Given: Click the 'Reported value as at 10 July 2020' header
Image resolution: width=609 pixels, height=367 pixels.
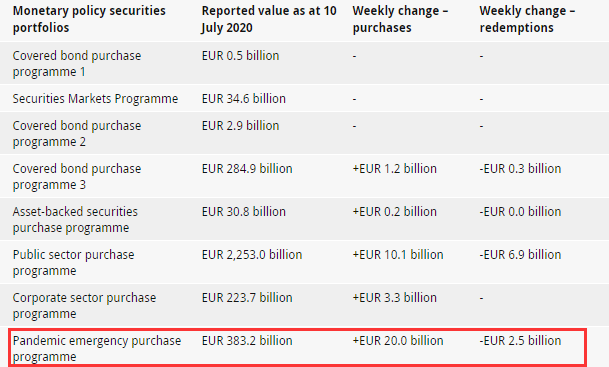Looking at the screenshot, I should click(269, 19).
